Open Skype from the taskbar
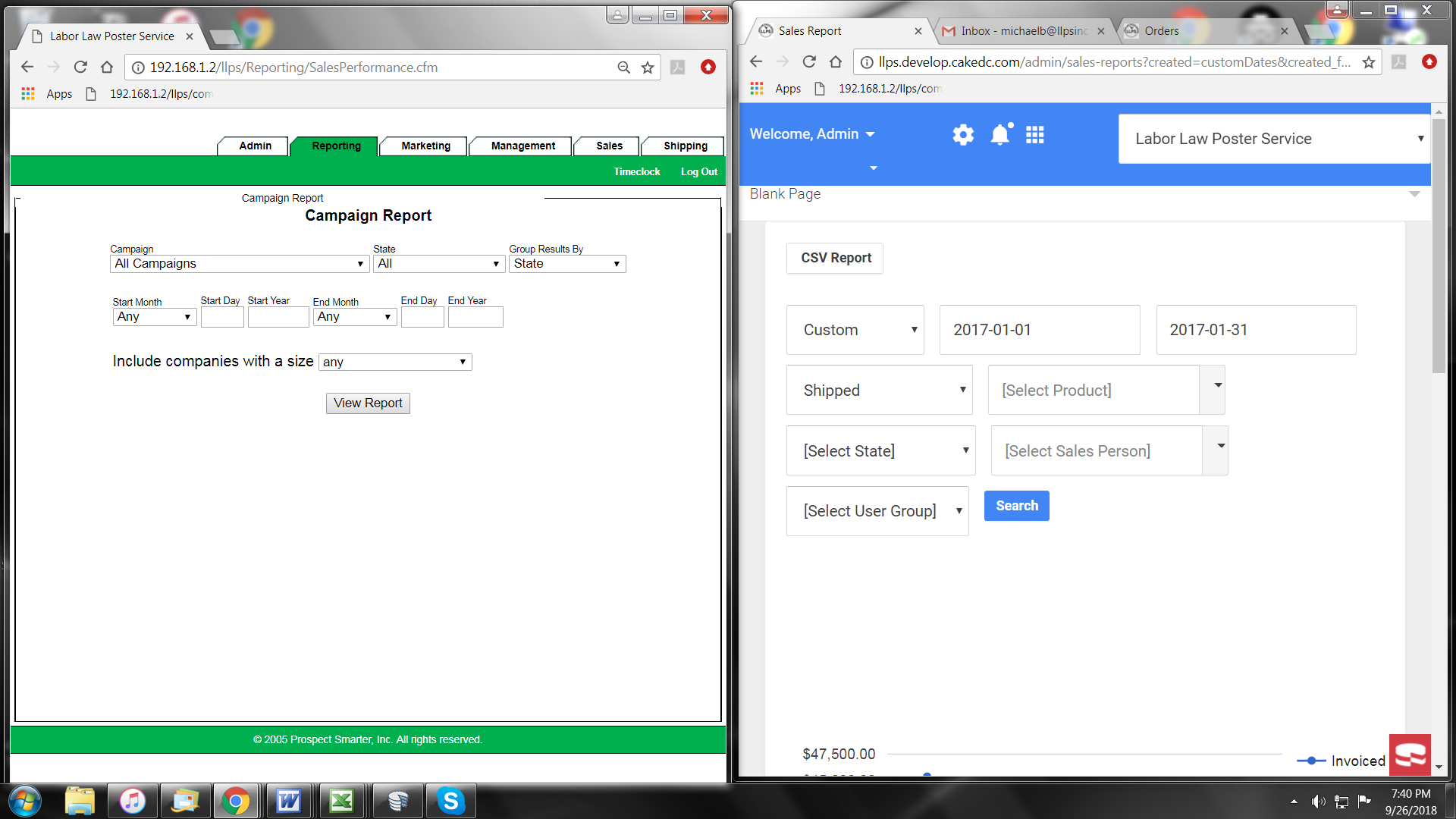 click(x=450, y=801)
